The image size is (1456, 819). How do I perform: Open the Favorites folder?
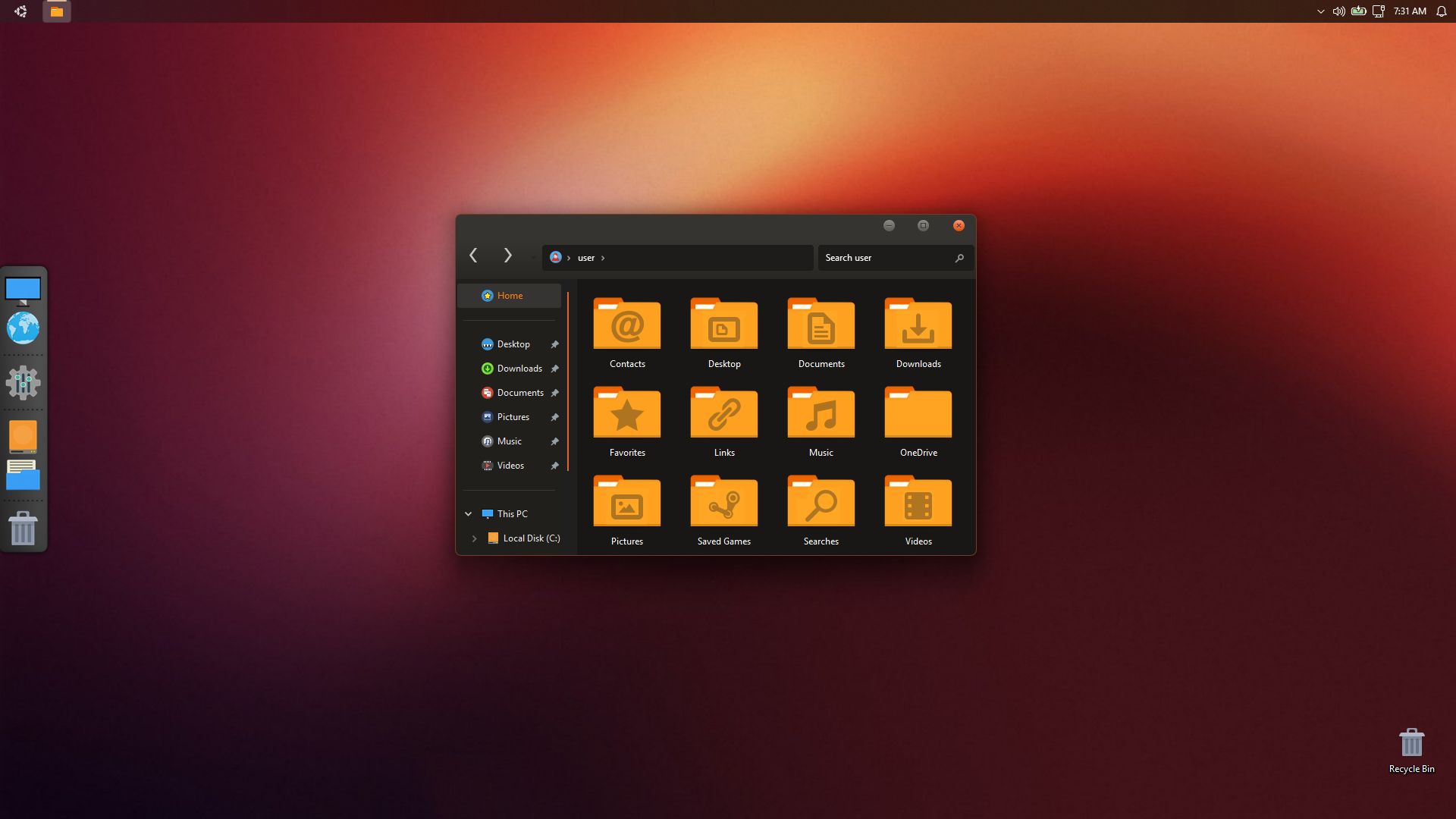click(x=626, y=413)
